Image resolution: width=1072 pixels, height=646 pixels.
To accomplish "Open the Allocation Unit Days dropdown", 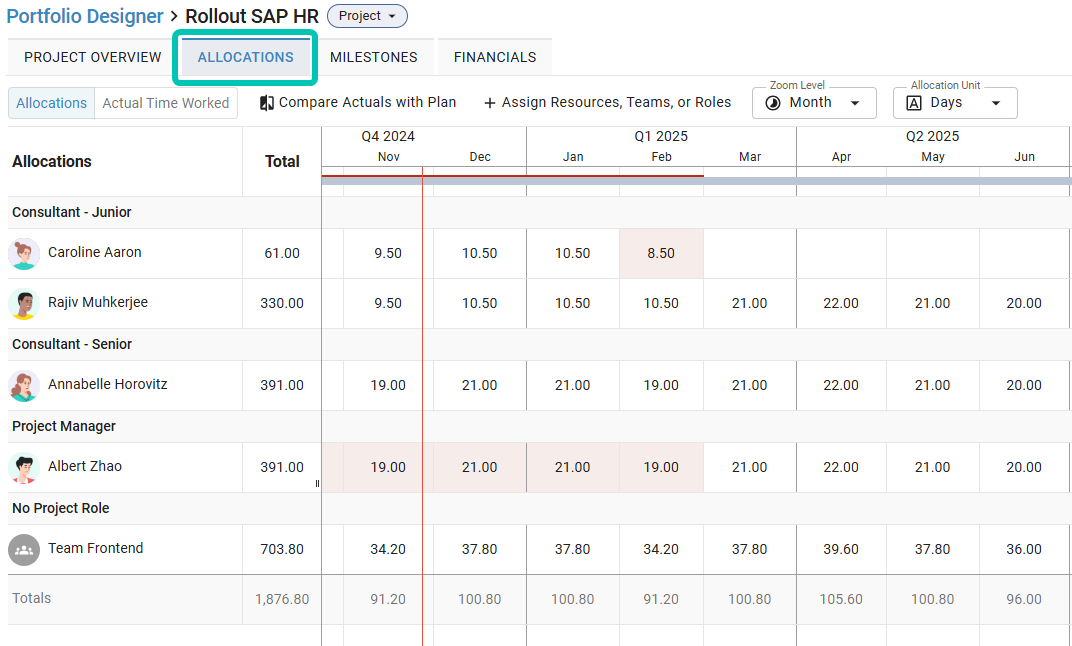I will click(x=955, y=103).
